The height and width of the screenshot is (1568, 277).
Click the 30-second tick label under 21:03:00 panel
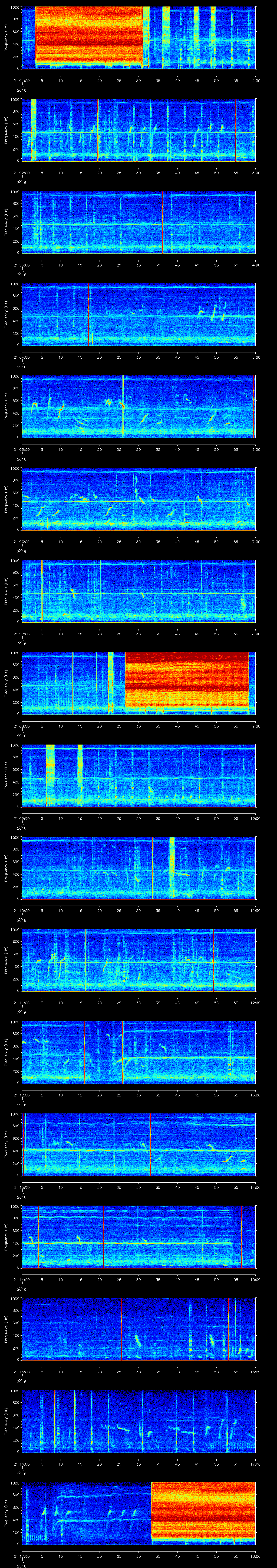(138, 265)
